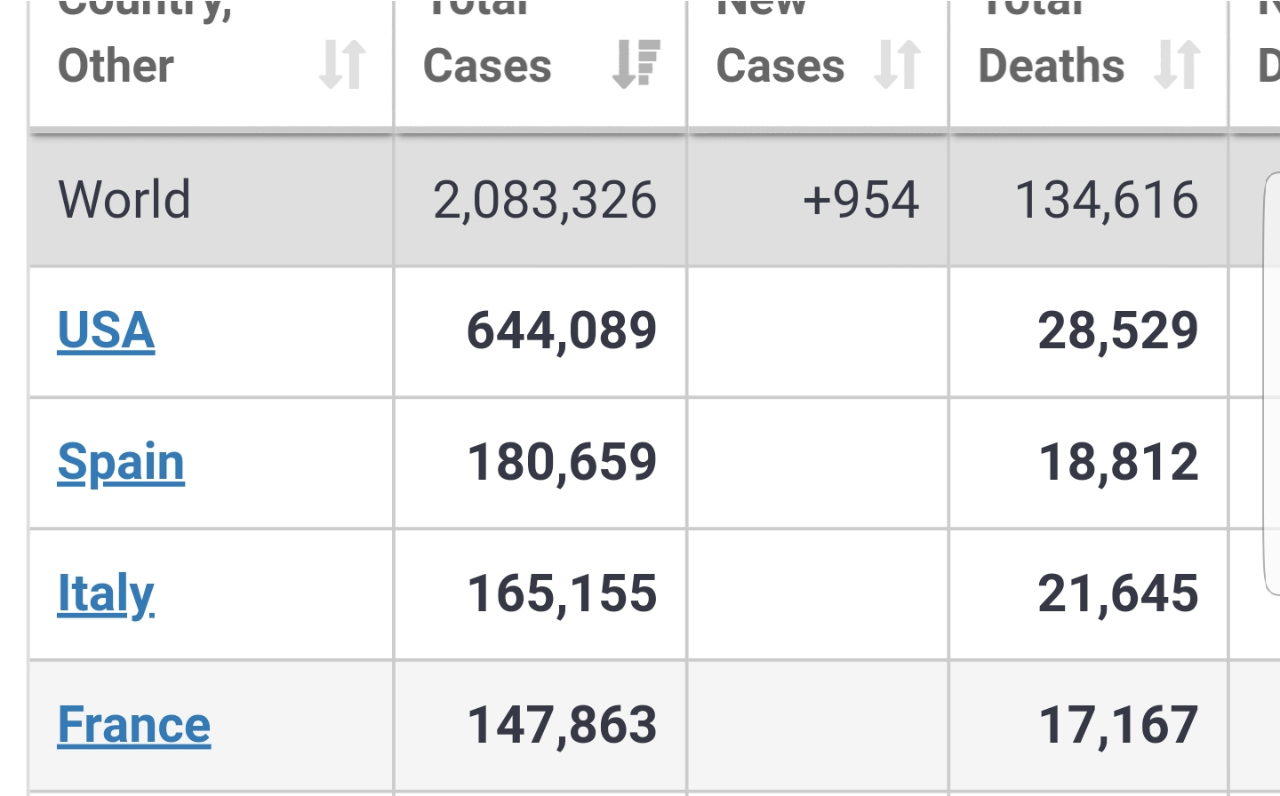
Task: Select the World row label cell
Action: [124, 200]
